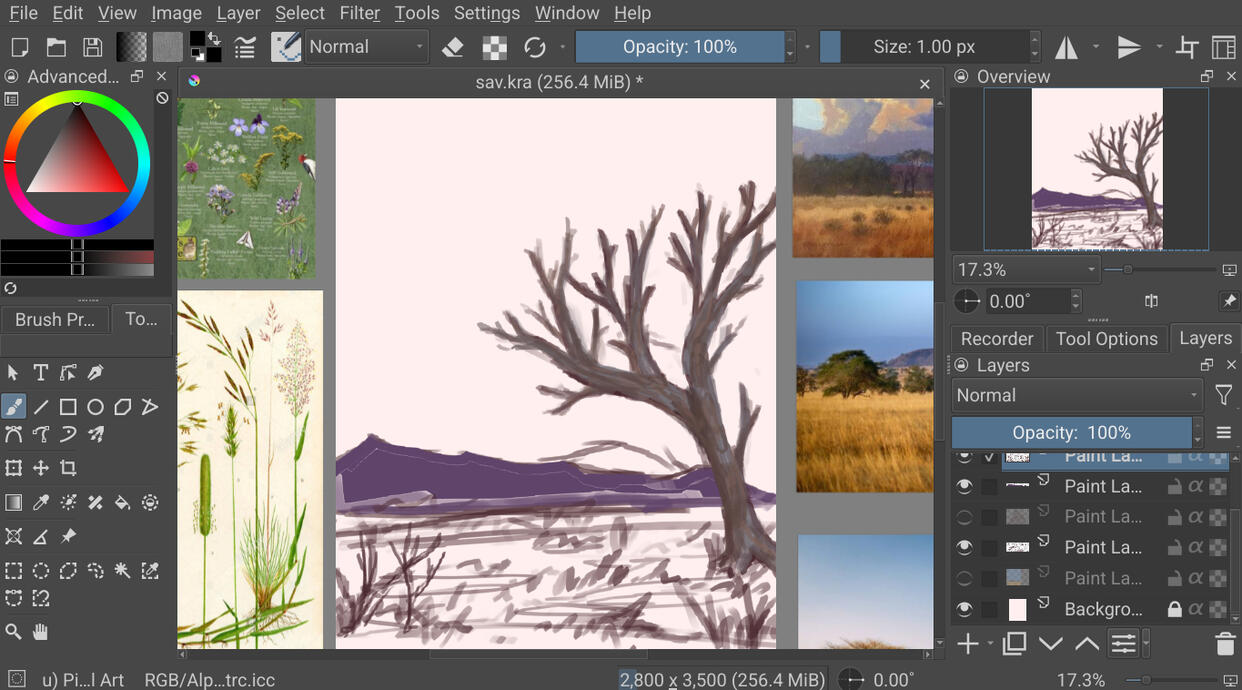Click the Brush Presets docker tab
Screen dimensions: 1242x690
click(x=55, y=319)
